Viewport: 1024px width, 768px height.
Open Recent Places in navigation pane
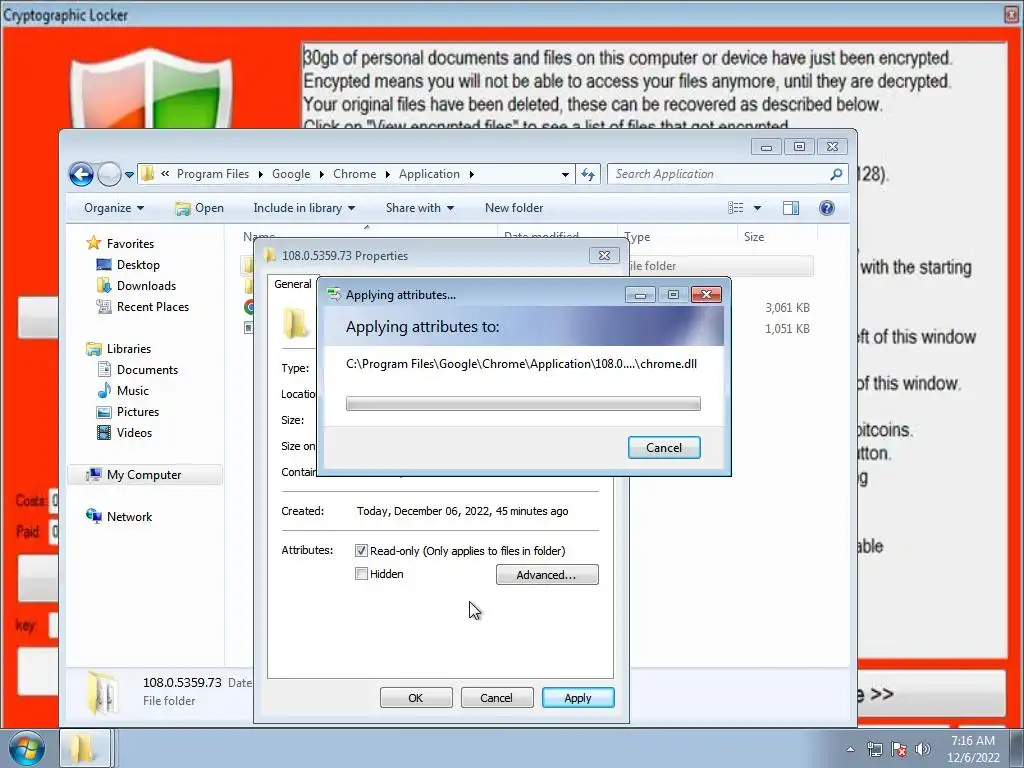tap(153, 306)
